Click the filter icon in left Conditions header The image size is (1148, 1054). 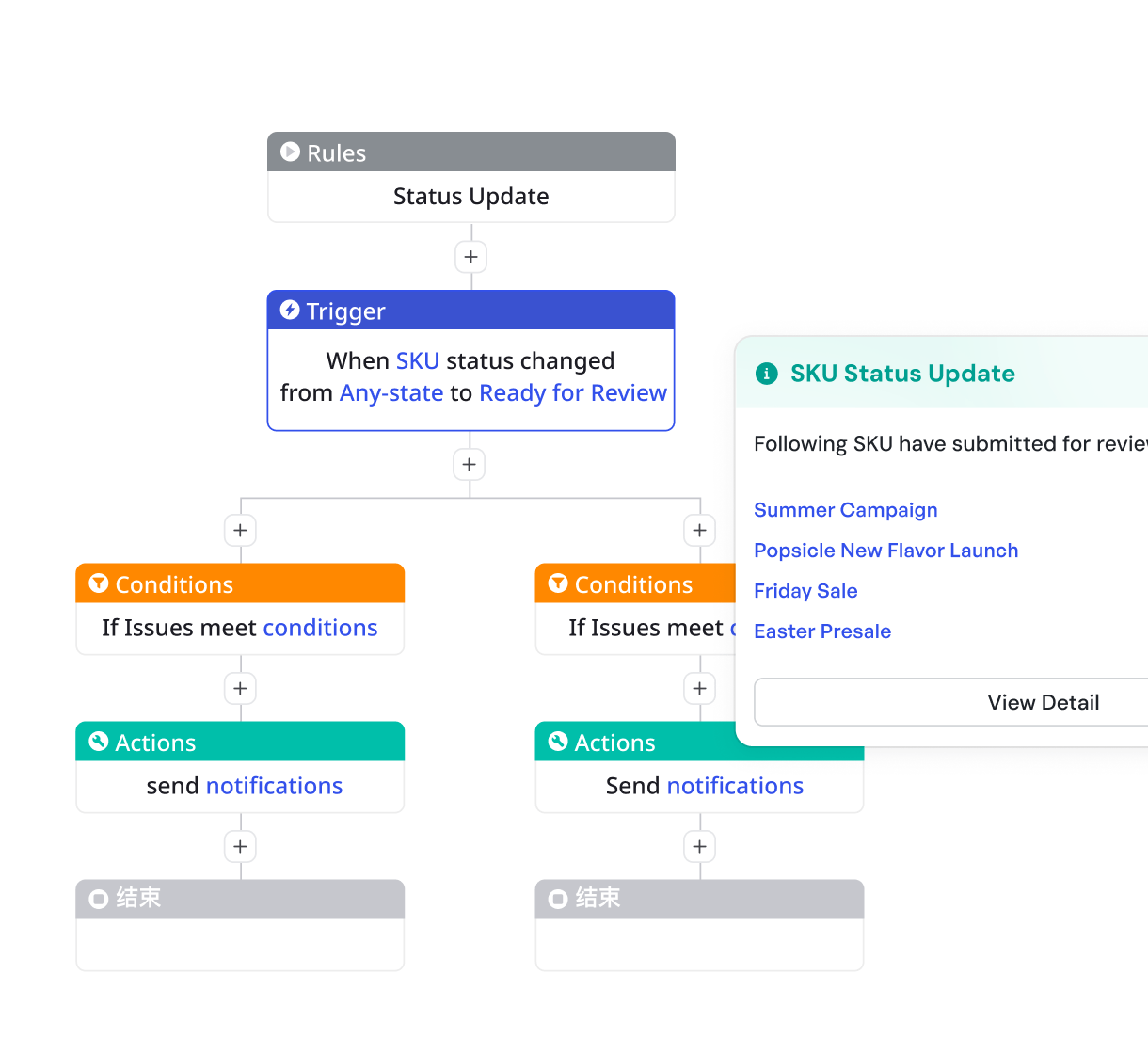click(98, 583)
